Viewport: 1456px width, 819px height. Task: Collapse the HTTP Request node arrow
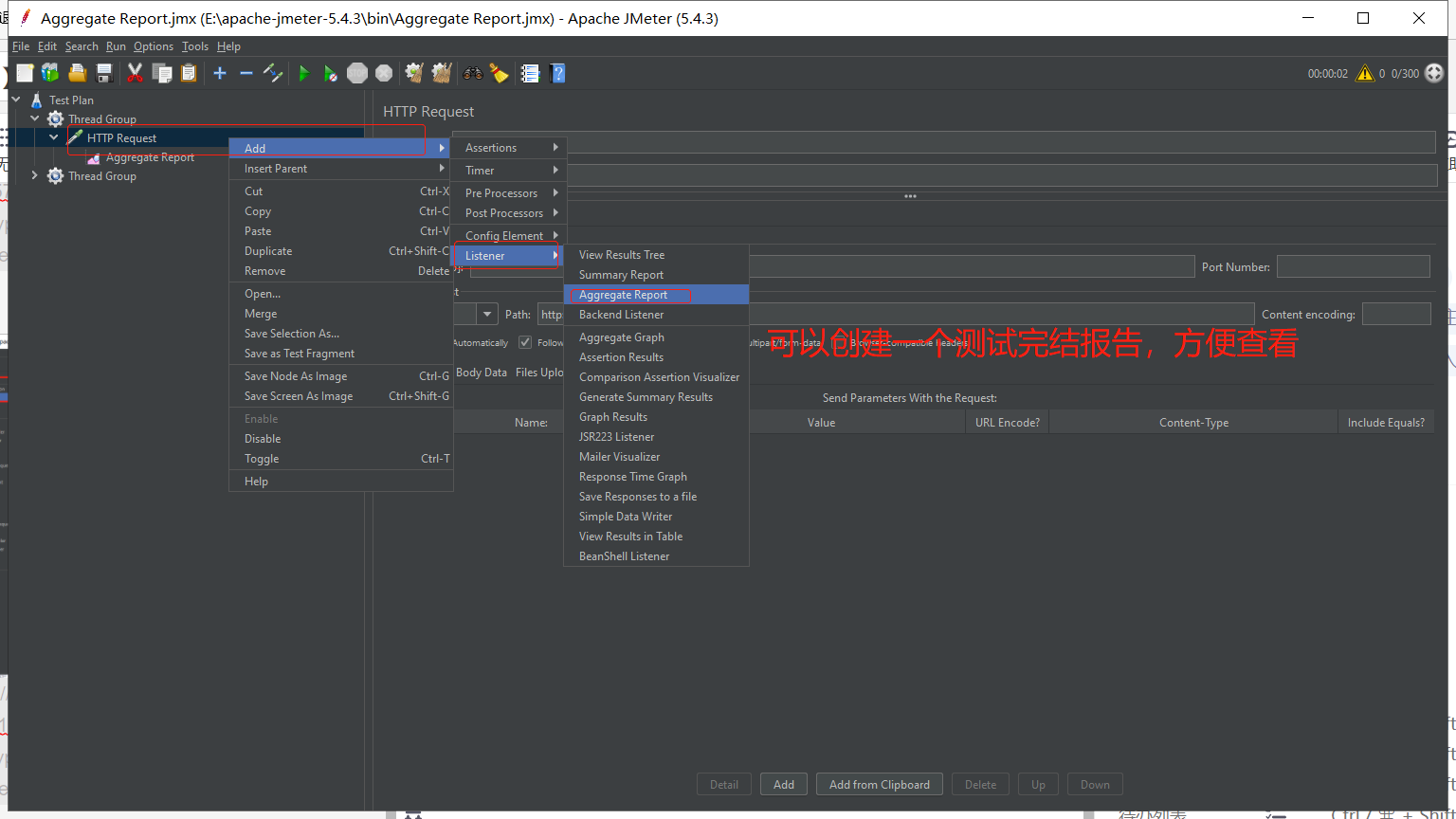[54, 137]
